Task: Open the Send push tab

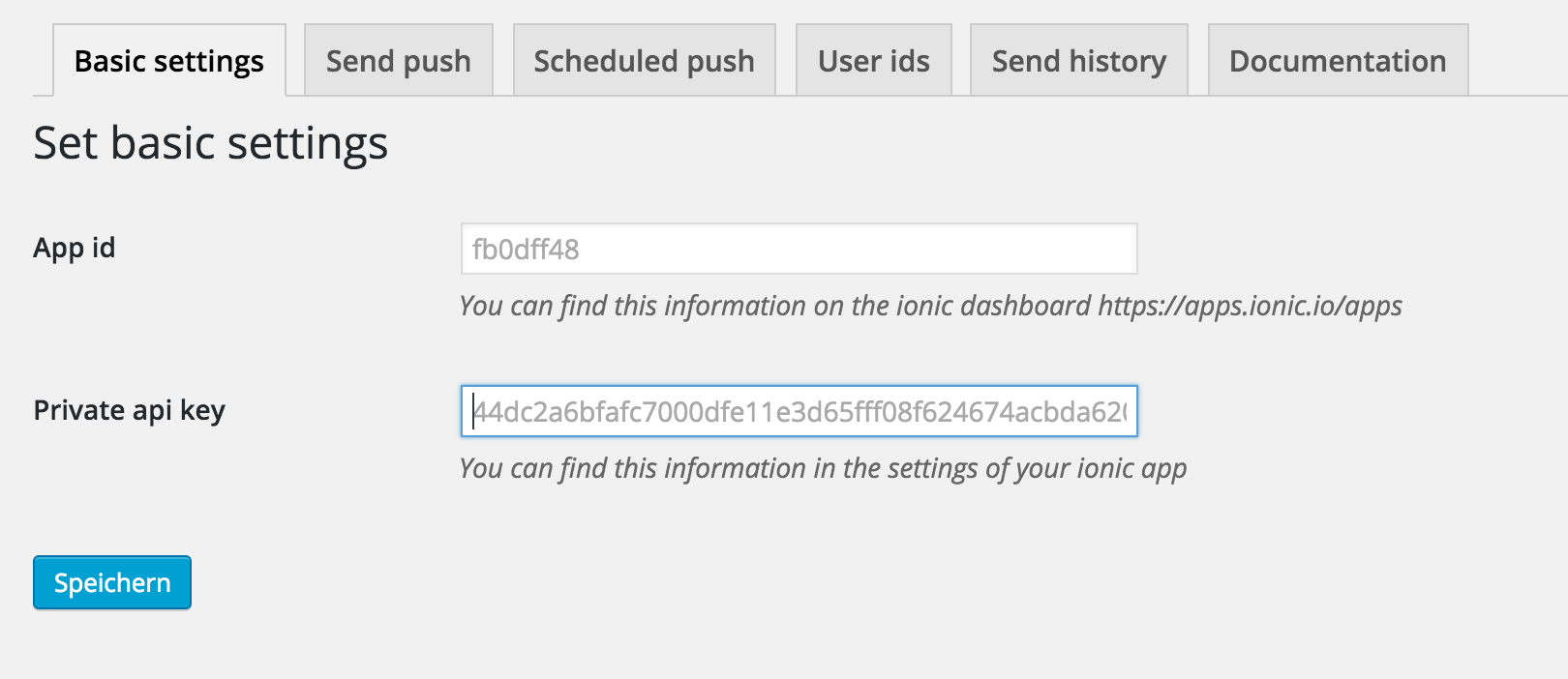Action: pyautogui.click(x=399, y=60)
